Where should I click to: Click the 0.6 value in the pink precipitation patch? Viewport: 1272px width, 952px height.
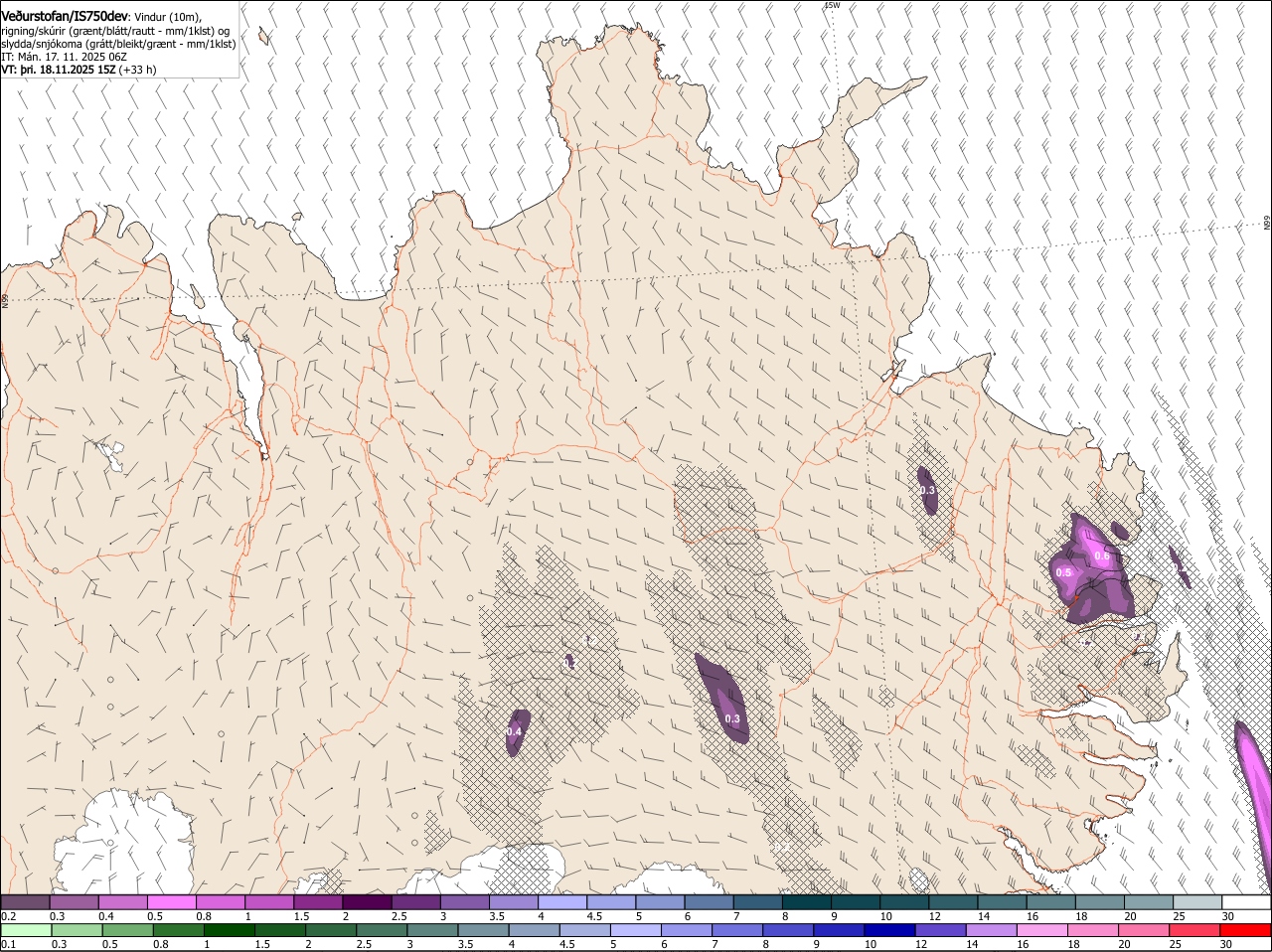point(1102,556)
